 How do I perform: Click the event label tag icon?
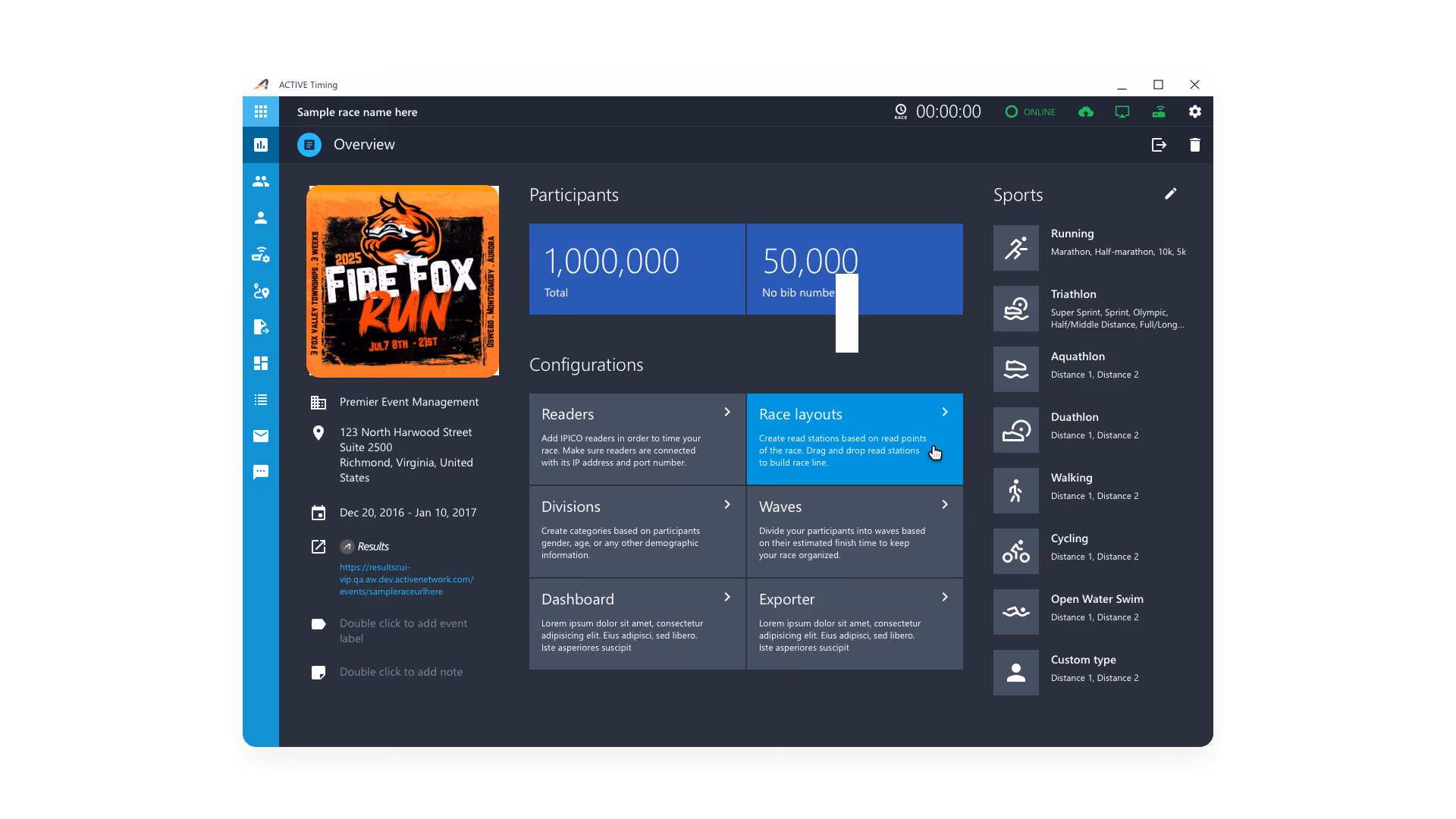click(318, 624)
